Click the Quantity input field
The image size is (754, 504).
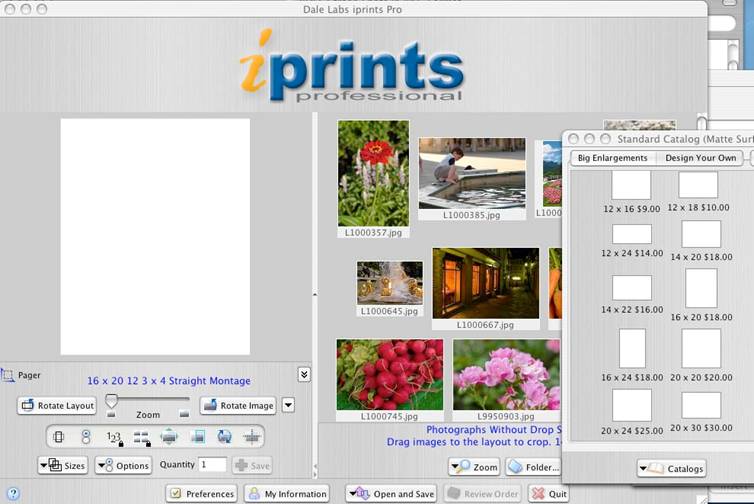212,465
